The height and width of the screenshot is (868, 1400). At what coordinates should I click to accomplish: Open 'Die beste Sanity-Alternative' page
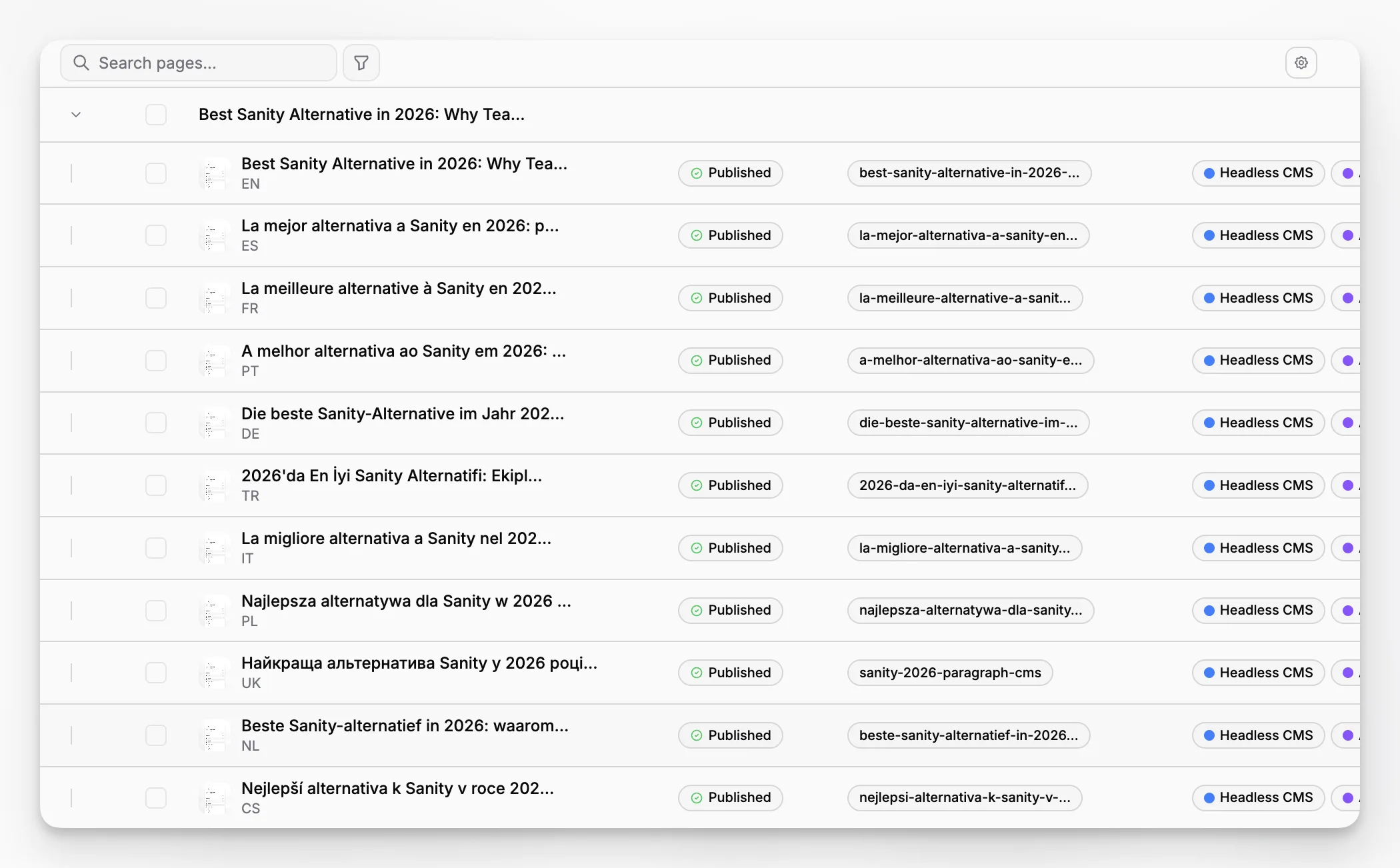coord(403,414)
